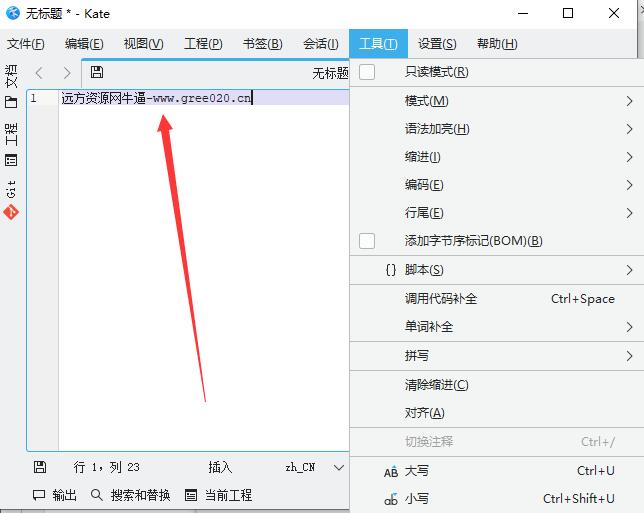Image resolution: width=644 pixels, height=513 pixels.
Task: Click 行 1, 列 23 cursor position
Action: (107, 467)
